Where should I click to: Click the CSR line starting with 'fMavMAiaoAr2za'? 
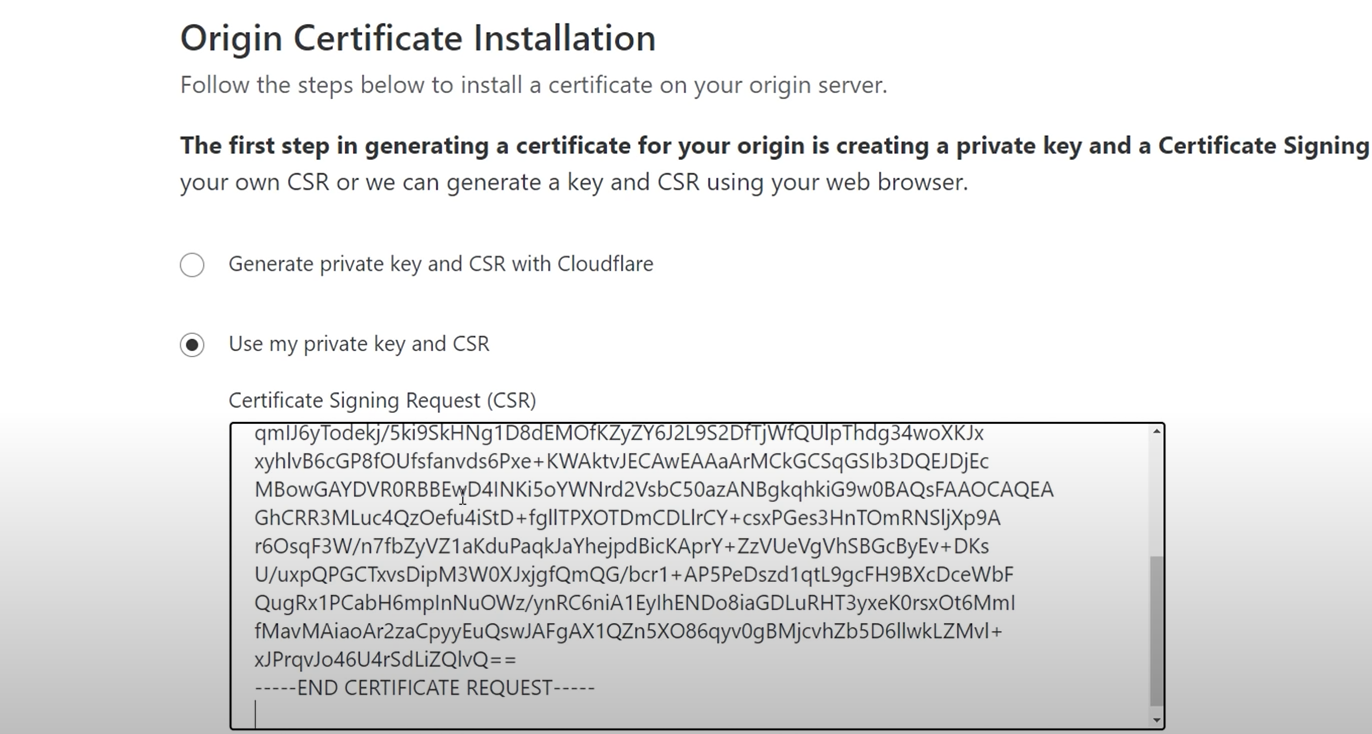point(628,632)
